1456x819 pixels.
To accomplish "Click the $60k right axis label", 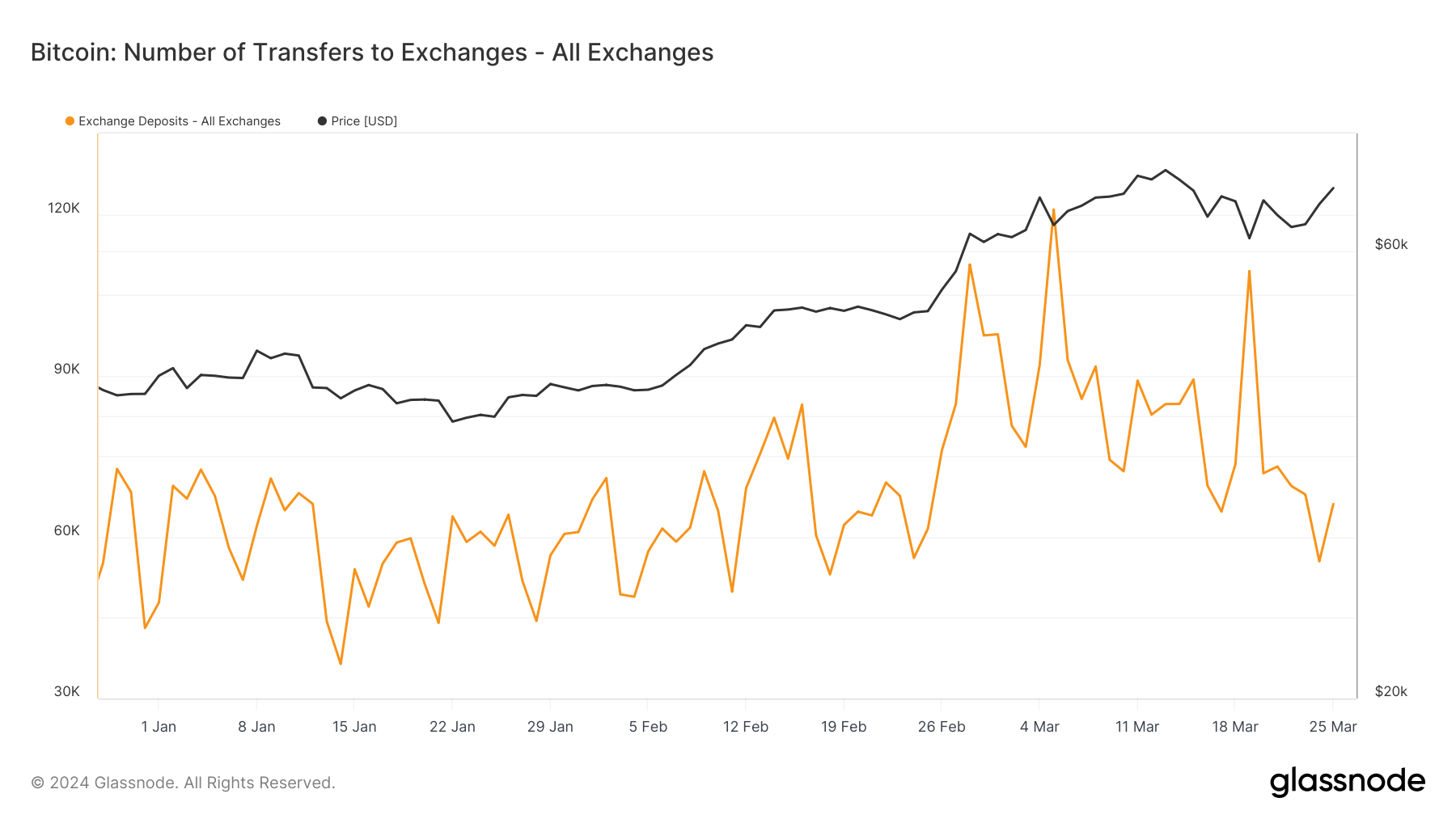I will tap(1391, 244).
